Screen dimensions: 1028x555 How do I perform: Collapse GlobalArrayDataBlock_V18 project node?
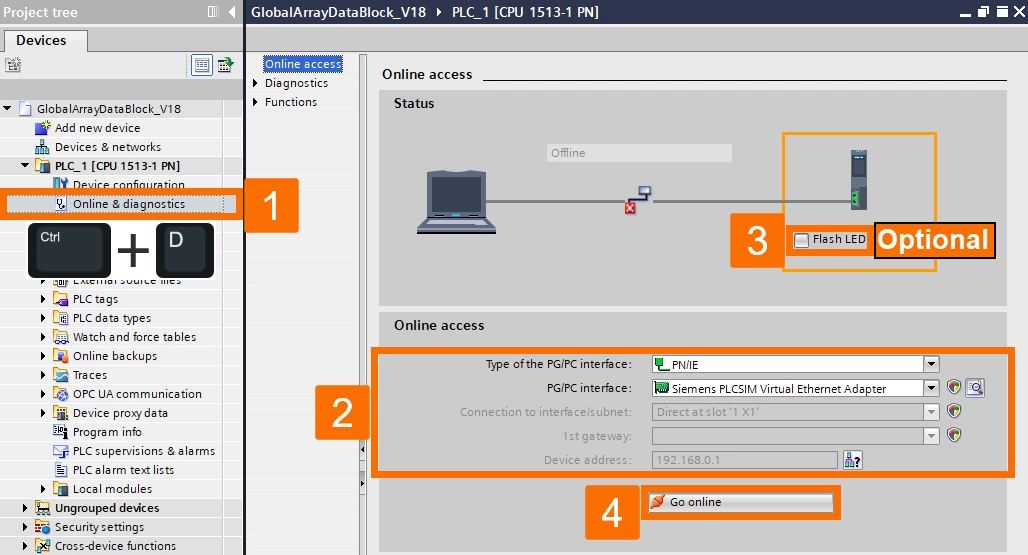pyautogui.click(x=7, y=108)
